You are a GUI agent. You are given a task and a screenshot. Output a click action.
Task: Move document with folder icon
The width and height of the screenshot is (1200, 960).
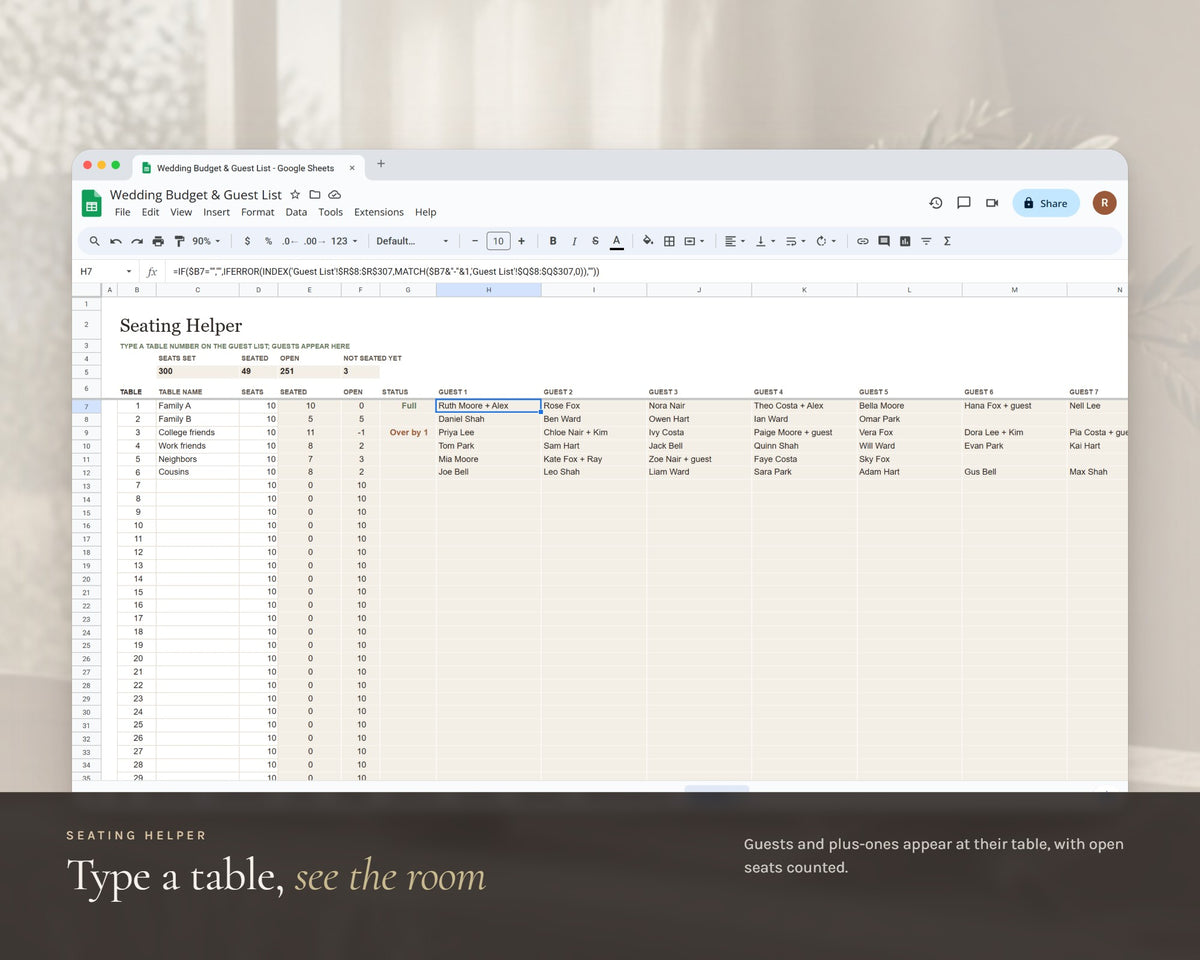tap(315, 194)
